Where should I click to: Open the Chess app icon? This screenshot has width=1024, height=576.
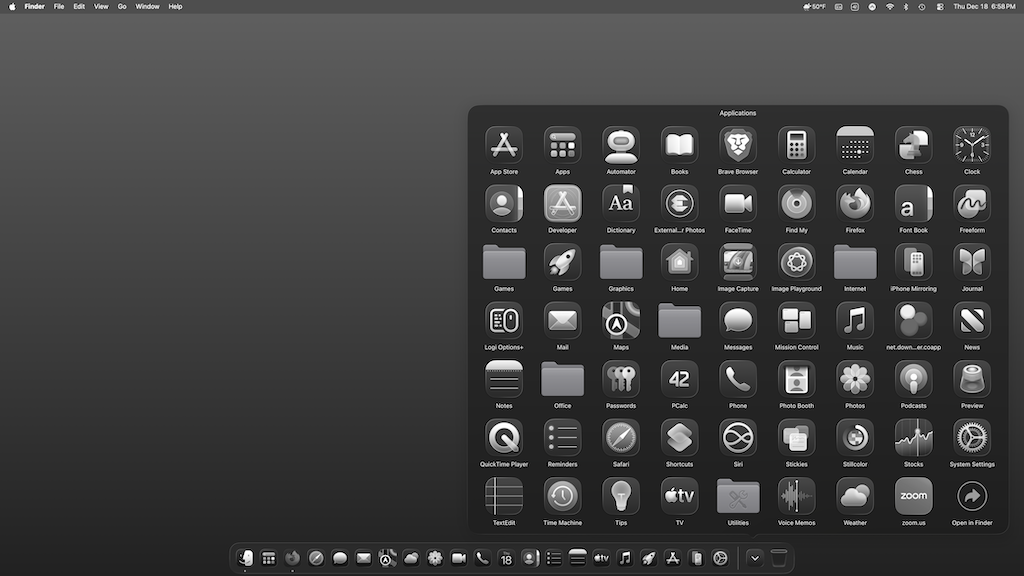[x=913, y=145]
